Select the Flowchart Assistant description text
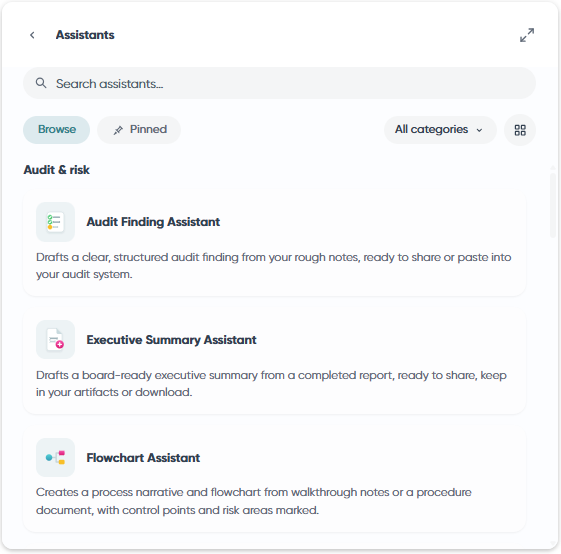Image resolution: width=561 pixels, height=554 pixels. [x=254, y=501]
